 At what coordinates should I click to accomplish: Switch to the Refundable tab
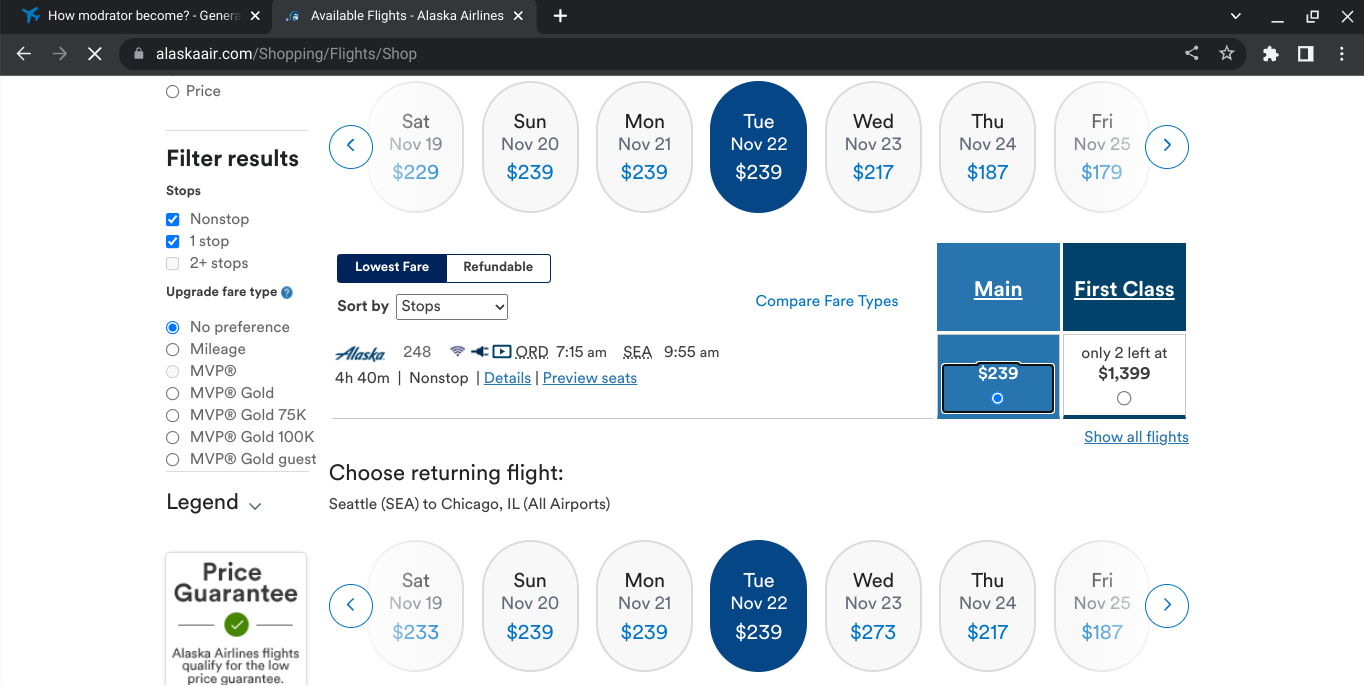tap(498, 268)
